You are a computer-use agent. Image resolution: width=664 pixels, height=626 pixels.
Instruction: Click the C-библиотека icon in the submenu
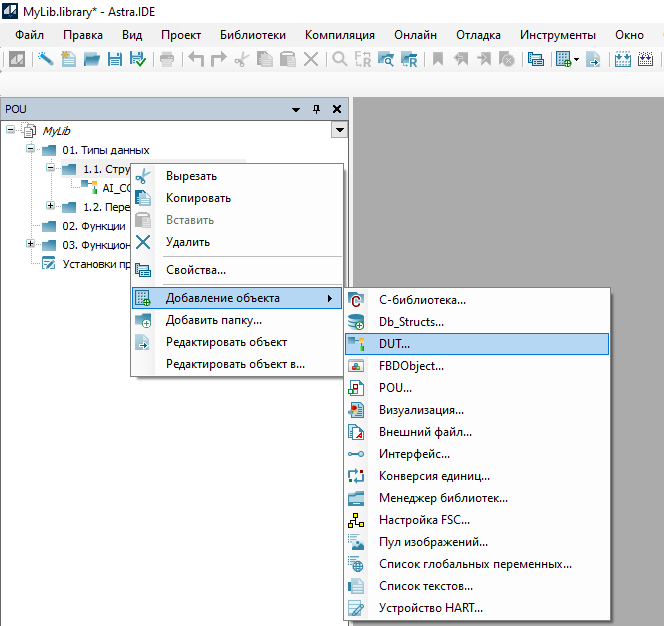(x=357, y=300)
